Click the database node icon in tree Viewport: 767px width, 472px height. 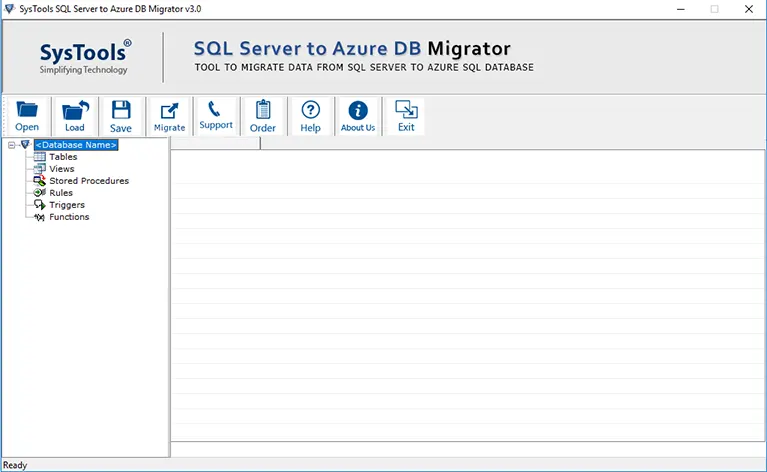pos(25,145)
